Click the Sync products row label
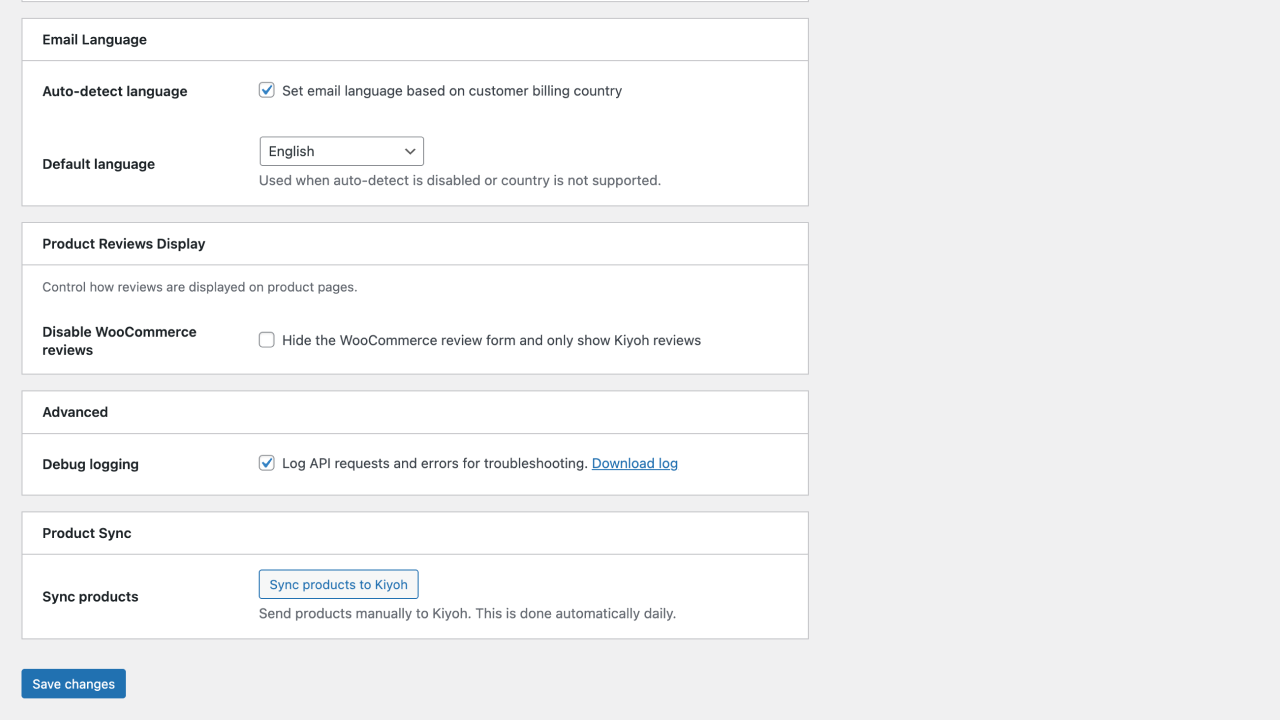This screenshot has height=720, width=1280. pyautogui.click(x=90, y=596)
